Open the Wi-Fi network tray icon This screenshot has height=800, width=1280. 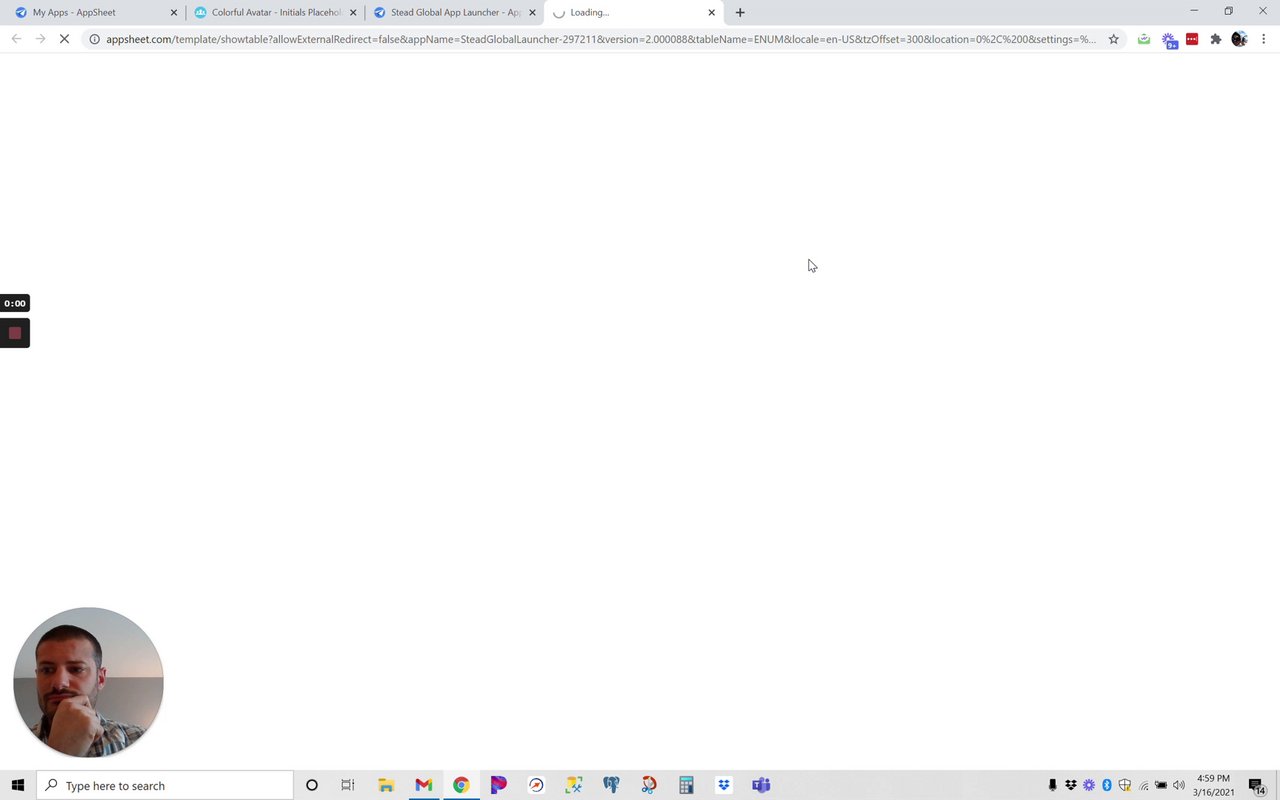tap(1143, 785)
